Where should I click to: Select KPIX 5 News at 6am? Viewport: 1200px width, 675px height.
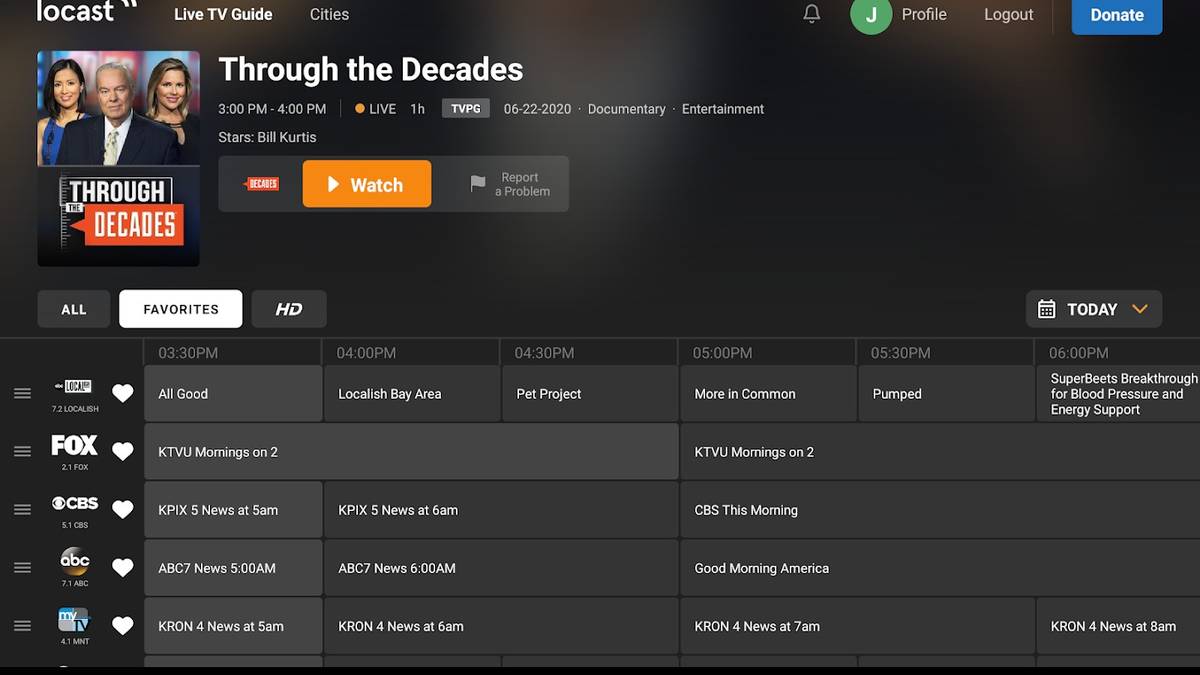(x=501, y=510)
